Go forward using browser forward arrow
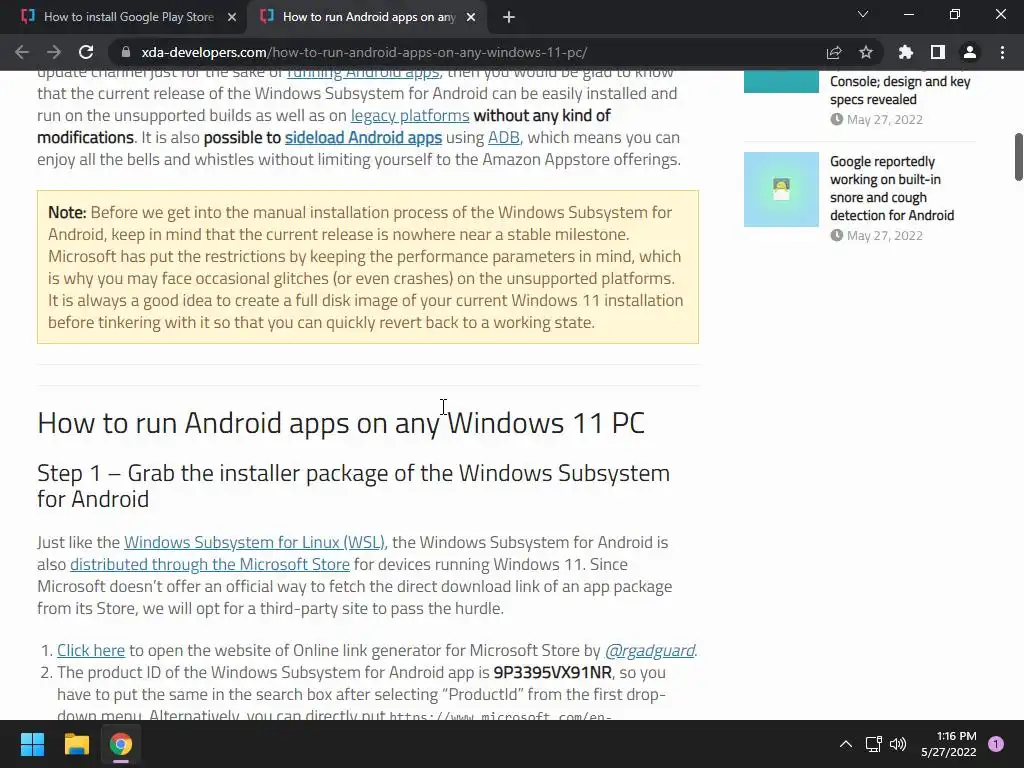 click(54, 52)
